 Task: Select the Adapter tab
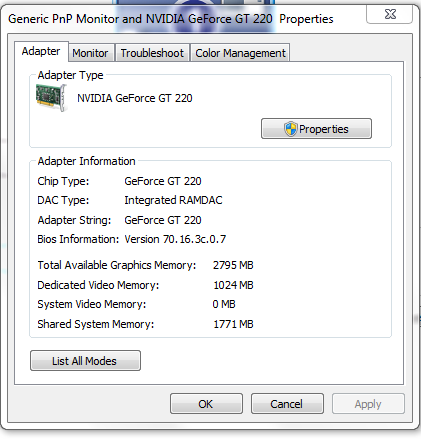click(41, 51)
